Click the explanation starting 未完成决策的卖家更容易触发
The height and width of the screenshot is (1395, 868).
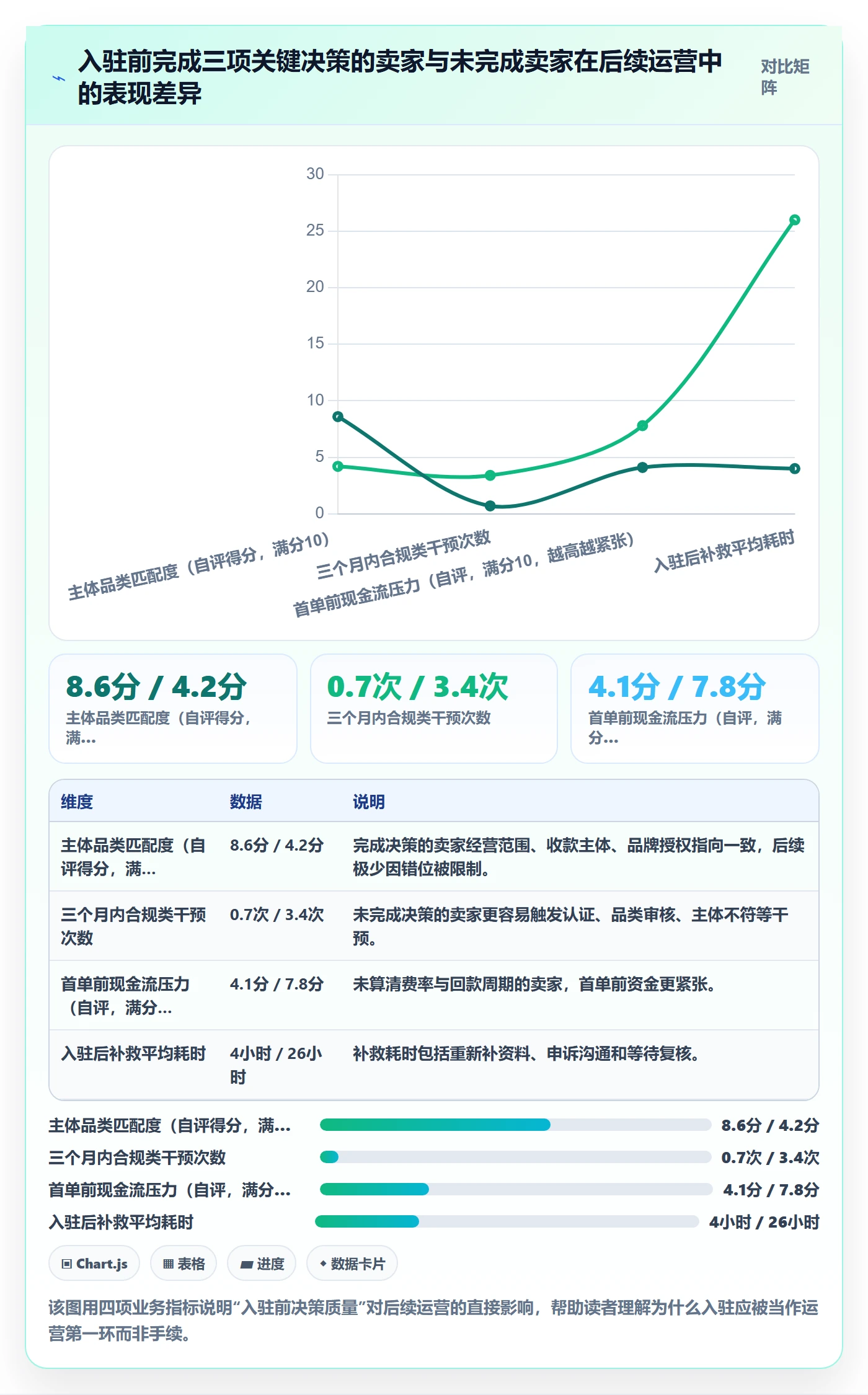point(570,926)
